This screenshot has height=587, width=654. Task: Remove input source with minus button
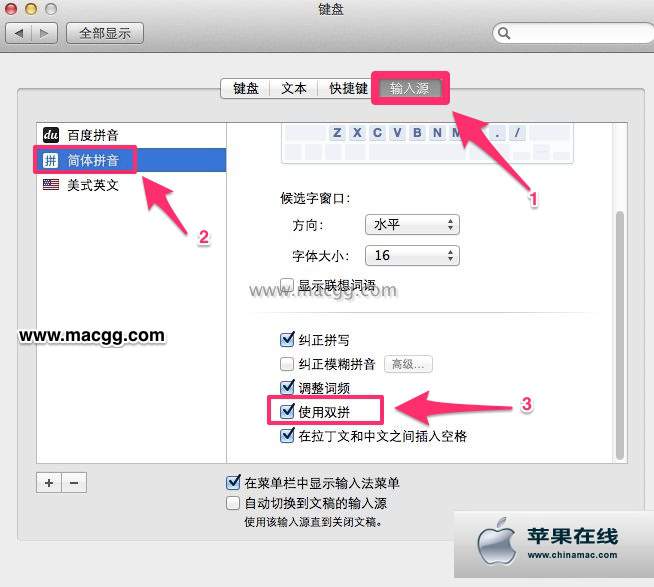click(x=74, y=483)
